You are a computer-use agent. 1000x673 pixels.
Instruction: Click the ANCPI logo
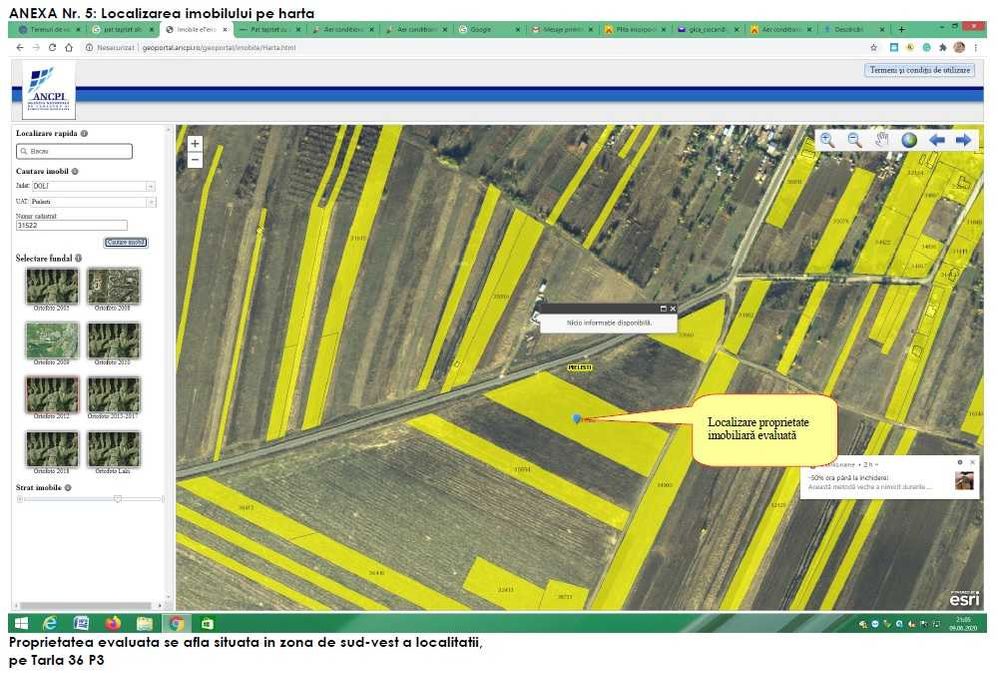pos(49,91)
